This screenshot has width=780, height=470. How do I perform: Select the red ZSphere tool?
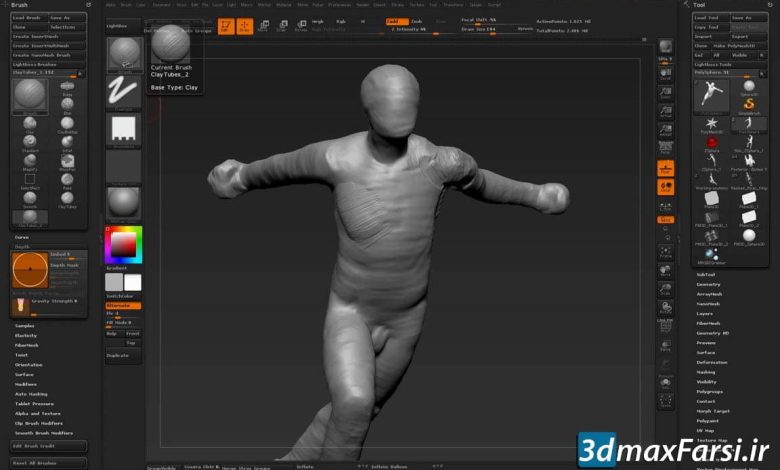coord(712,143)
